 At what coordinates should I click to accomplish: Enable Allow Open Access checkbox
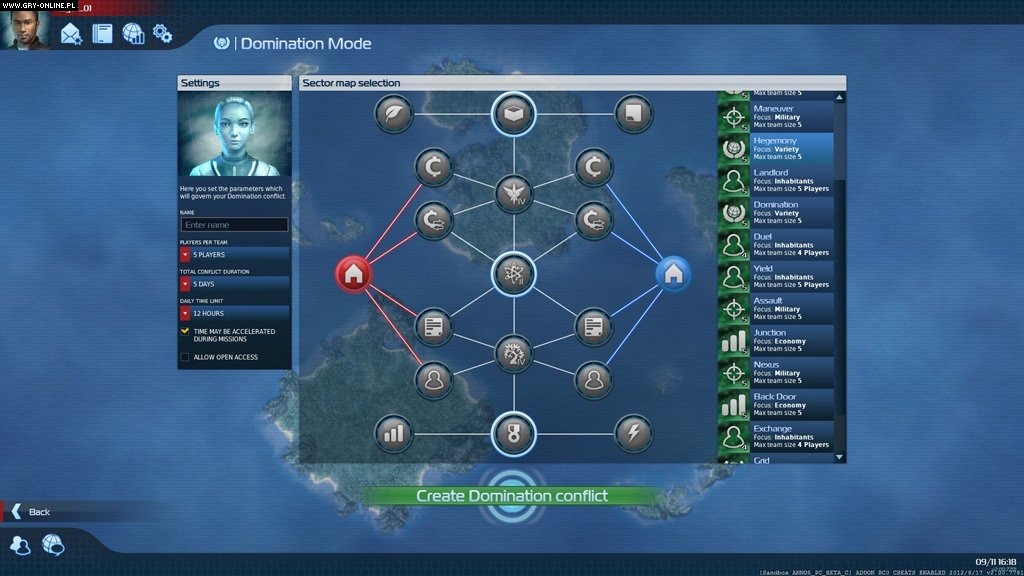[x=185, y=357]
